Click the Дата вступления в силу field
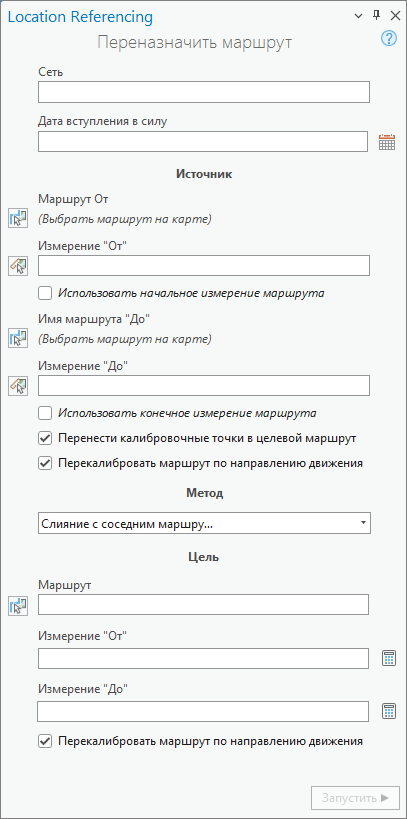Viewport: 407px width, 819px height. tap(203, 142)
